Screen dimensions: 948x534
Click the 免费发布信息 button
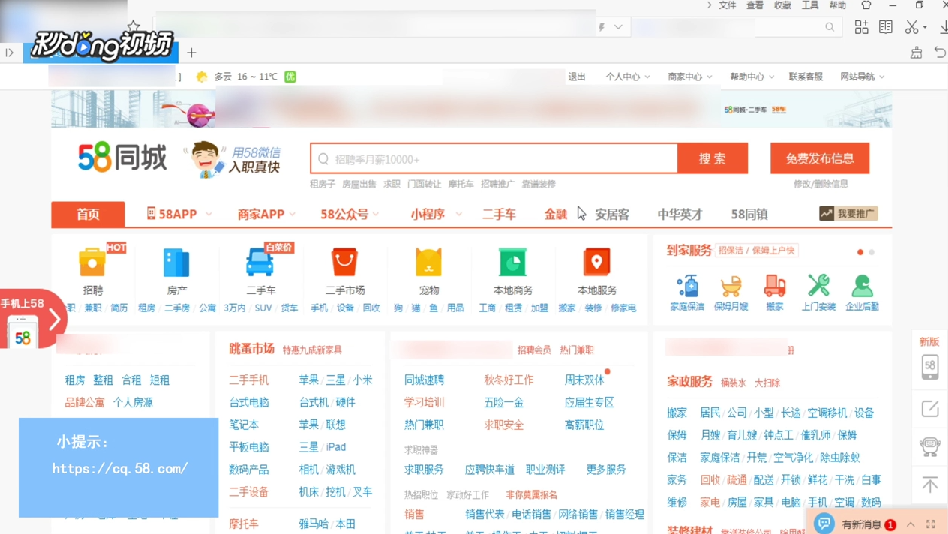(x=820, y=158)
